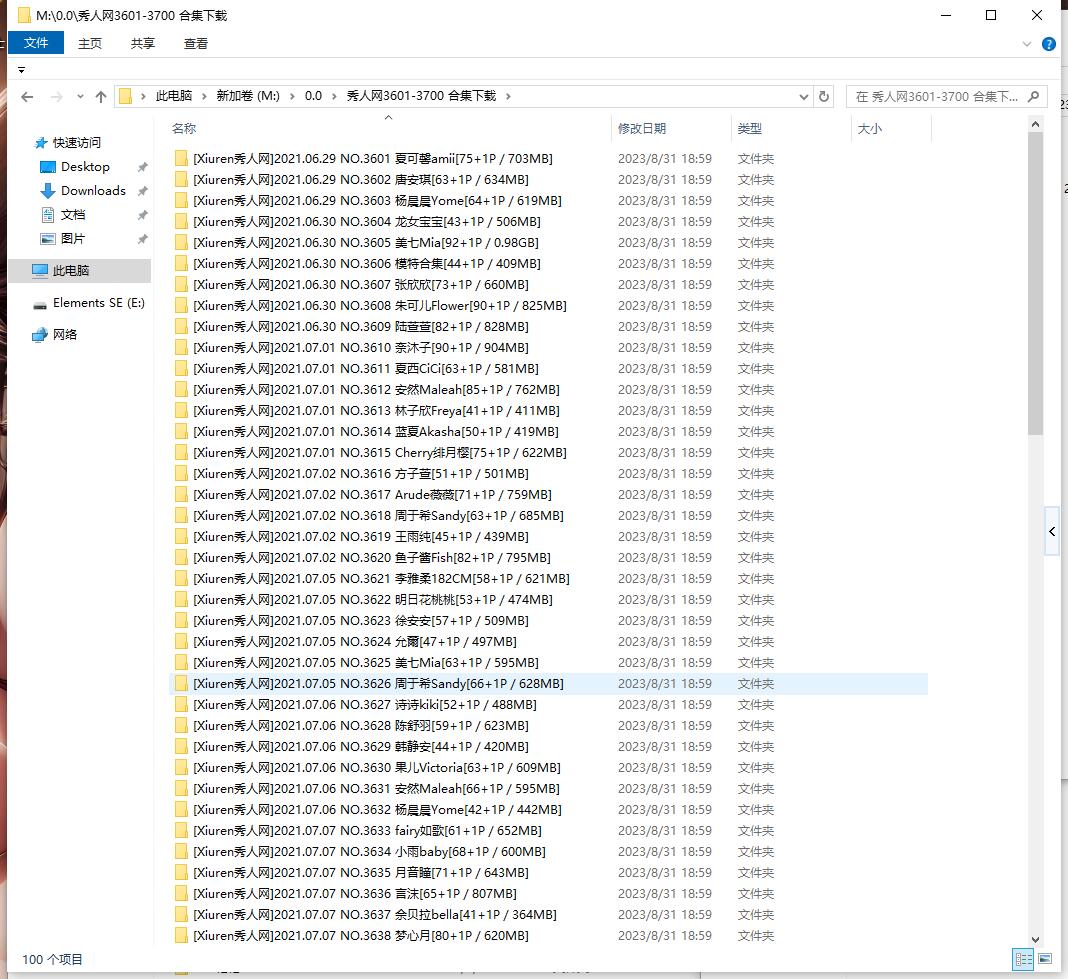Select Elements SE (E:) drive
Viewport: 1068px width, 979px height.
[99, 303]
